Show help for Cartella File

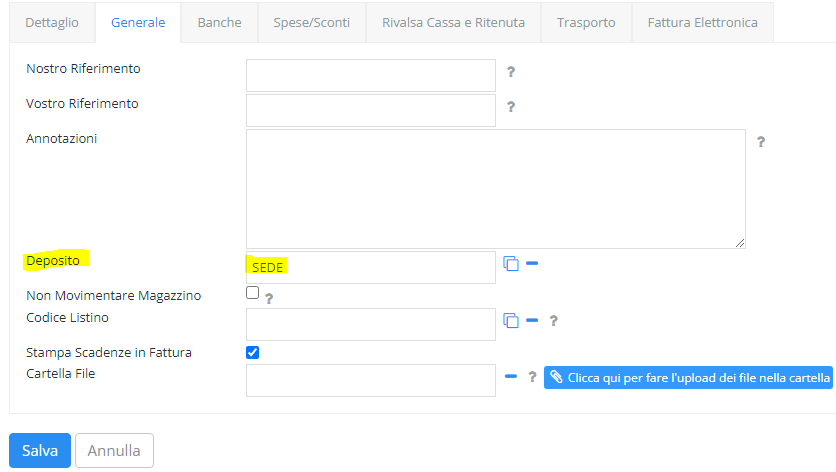pyautogui.click(x=532, y=377)
